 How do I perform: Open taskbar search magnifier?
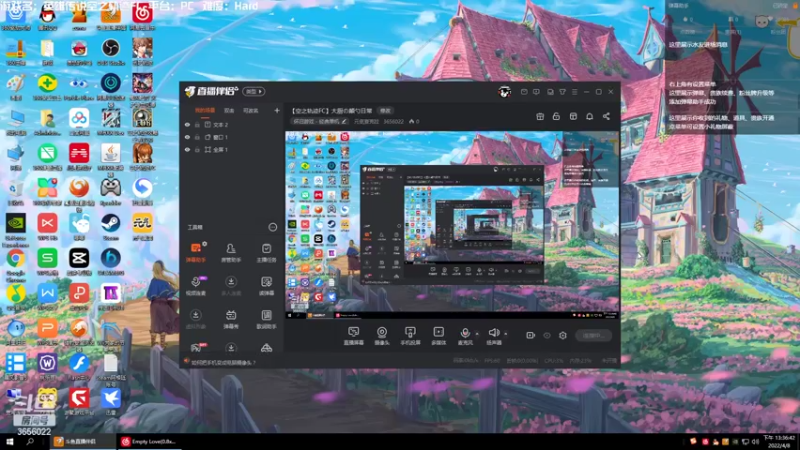[30, 441]
